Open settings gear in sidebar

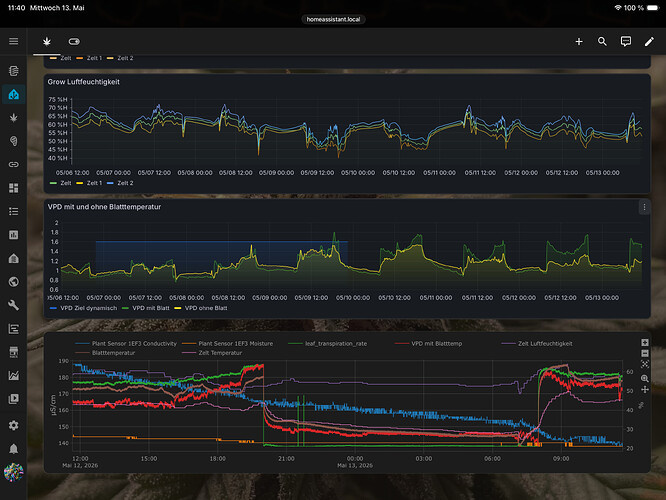pos(14,425)
